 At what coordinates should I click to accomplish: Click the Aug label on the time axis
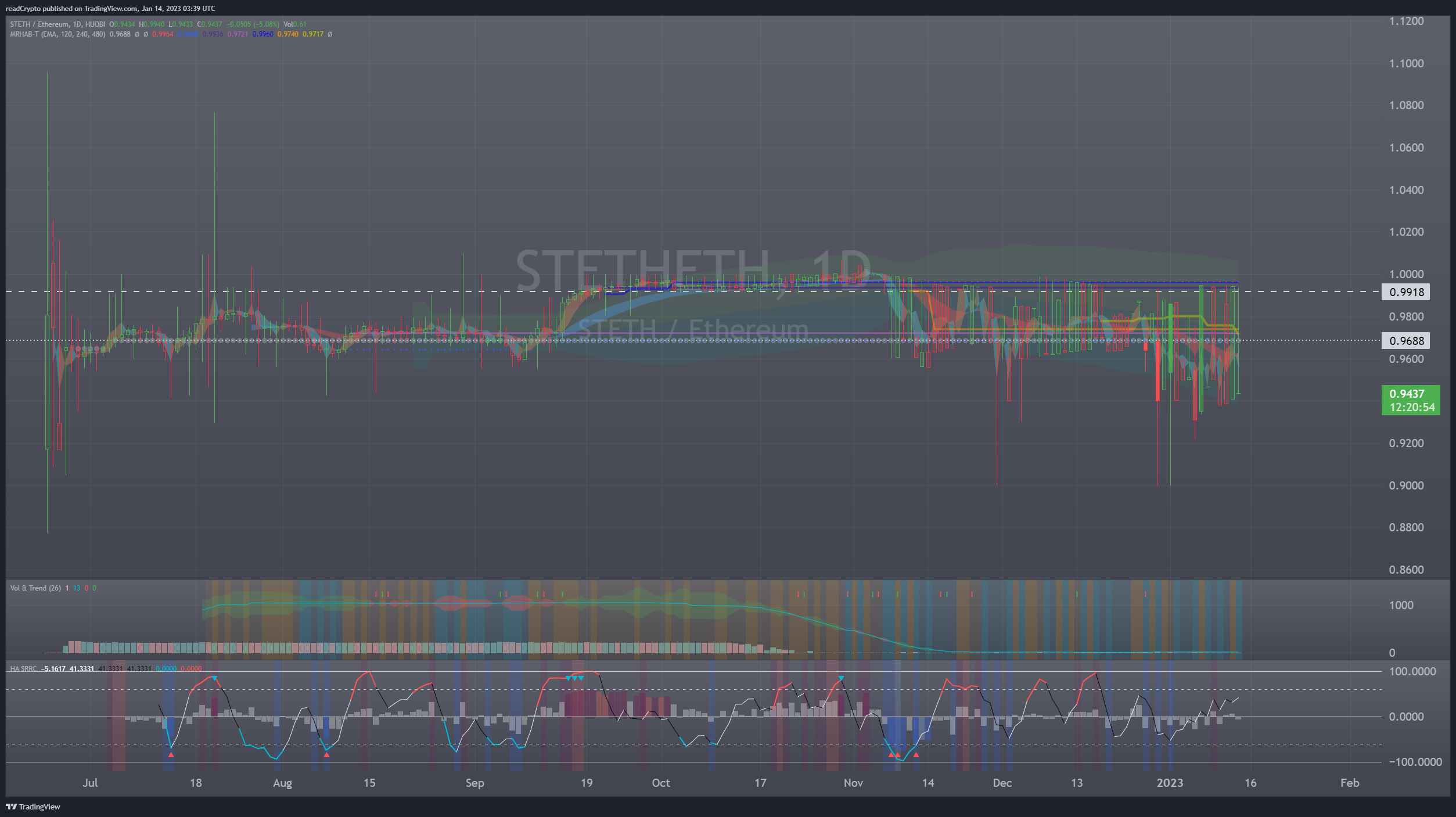(282, 783)
